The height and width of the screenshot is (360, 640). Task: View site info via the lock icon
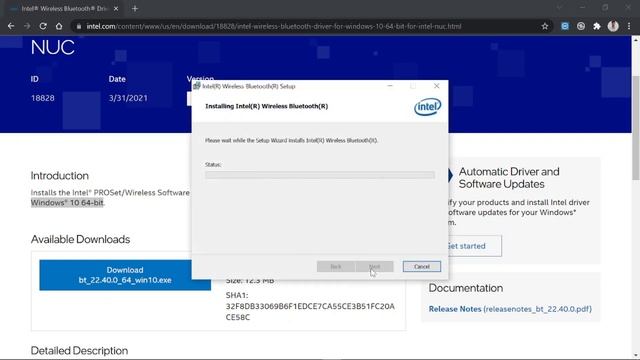tap(79, 26)
